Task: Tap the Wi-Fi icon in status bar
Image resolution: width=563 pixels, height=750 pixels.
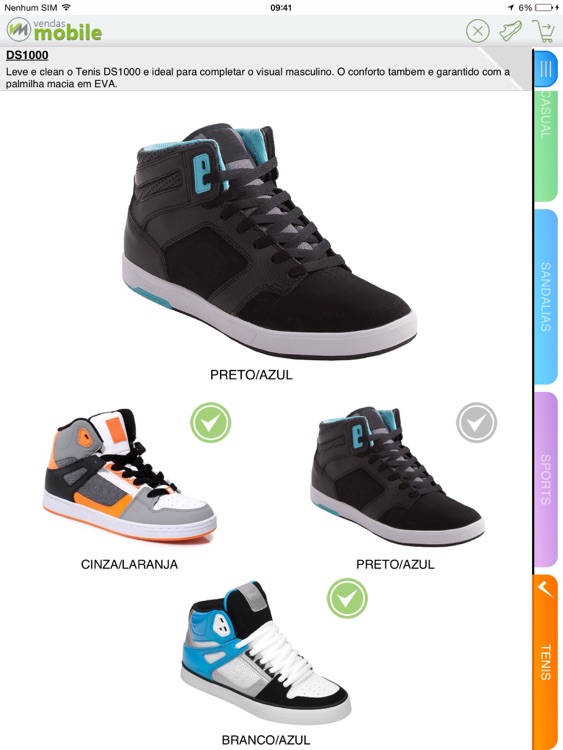Action: pos(67,7)
